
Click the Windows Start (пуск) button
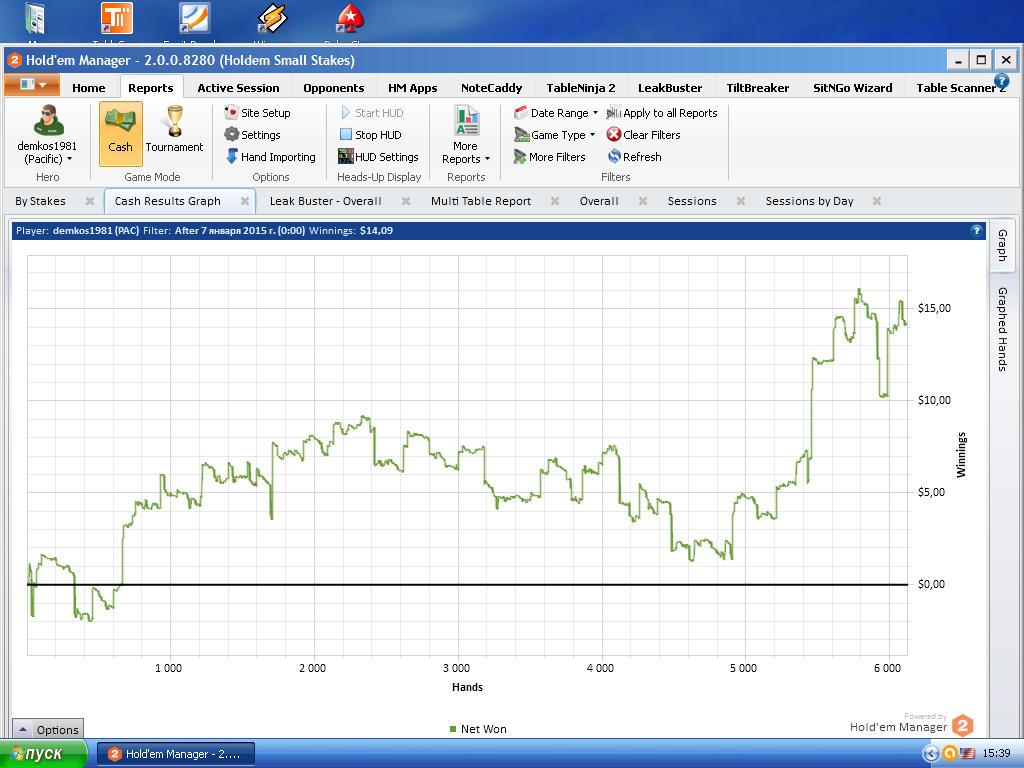(43, 754)
